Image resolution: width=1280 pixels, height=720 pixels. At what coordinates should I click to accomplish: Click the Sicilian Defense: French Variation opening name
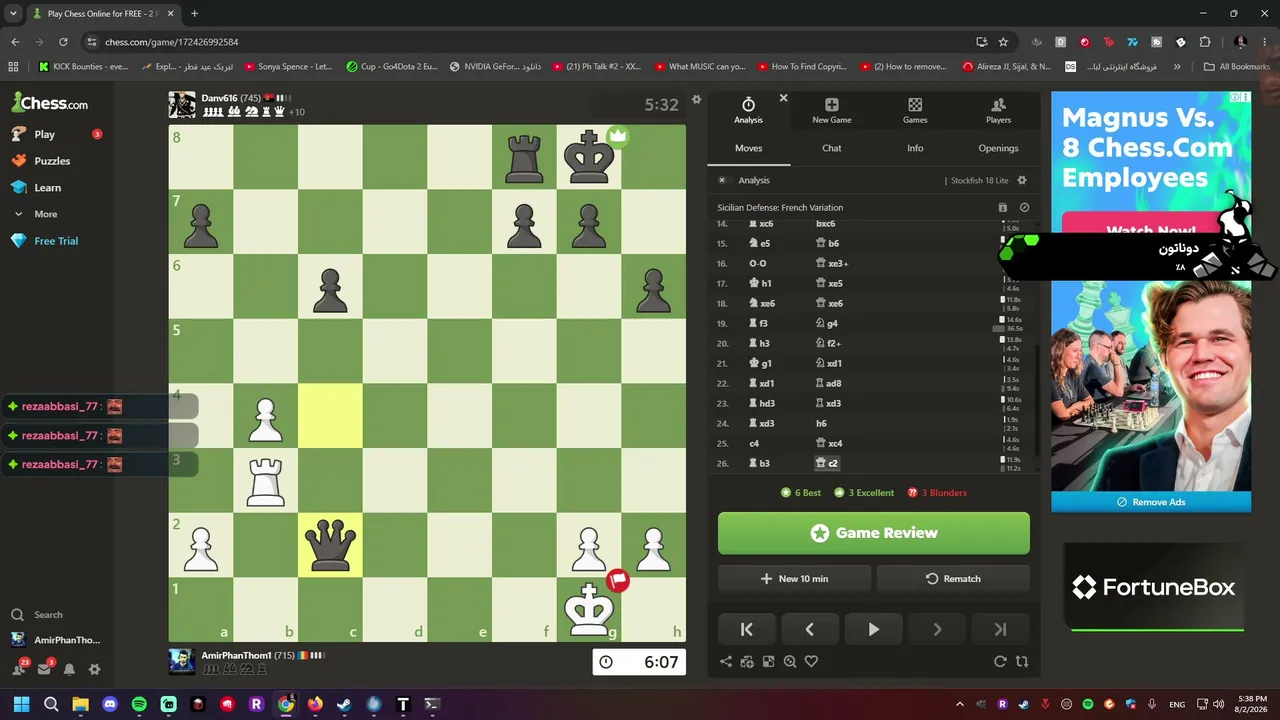tap(780, 208)
